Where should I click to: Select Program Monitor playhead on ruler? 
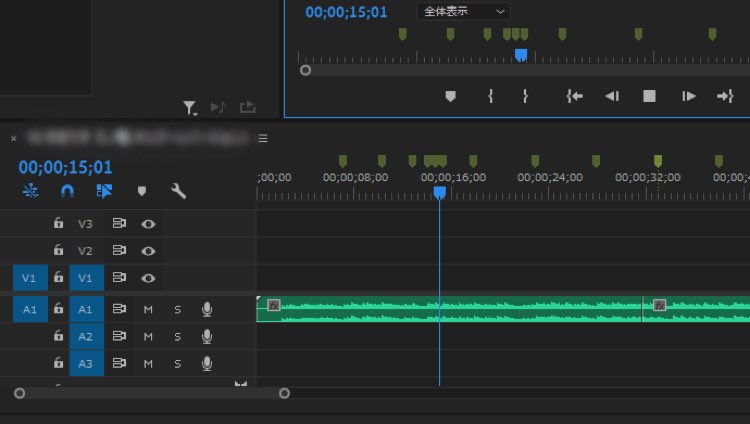click(521, 56)
